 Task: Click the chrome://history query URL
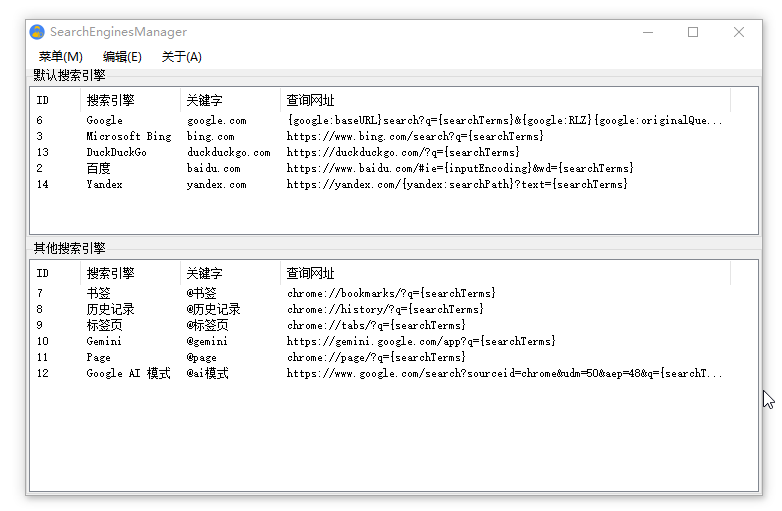tap(385, 309)
